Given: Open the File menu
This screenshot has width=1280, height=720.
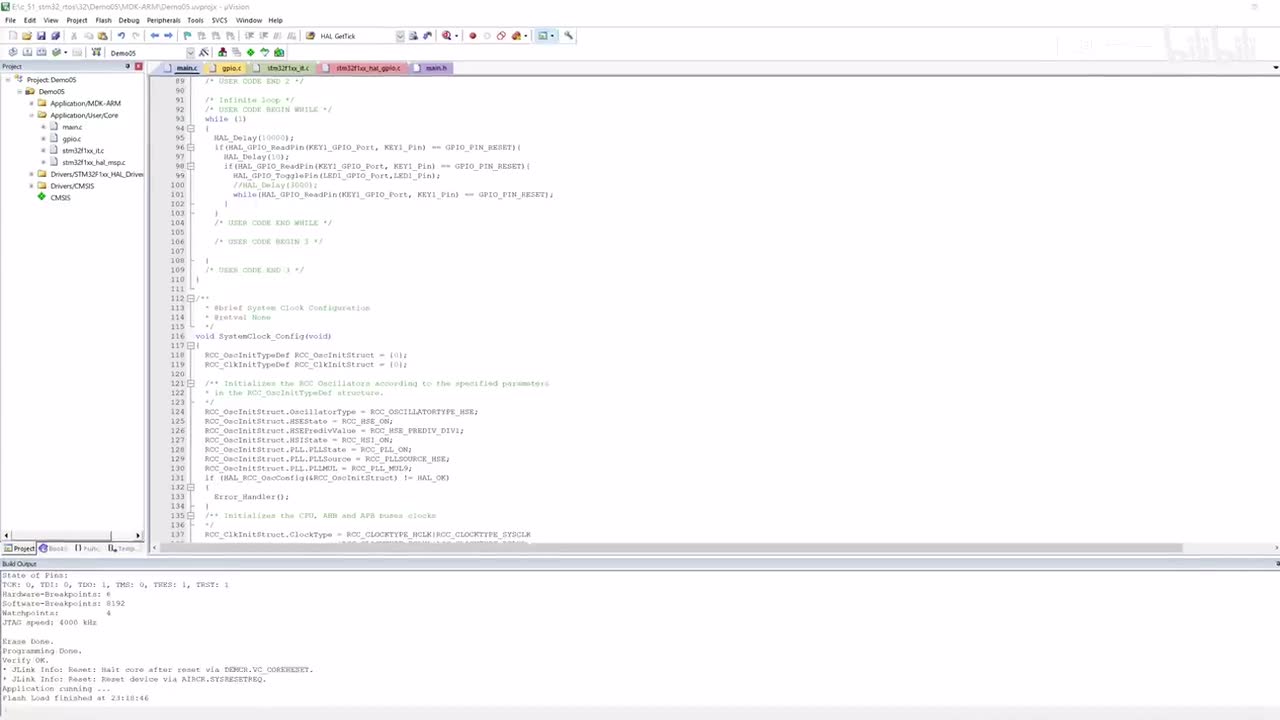Looking at the screenshot, I should point(10,20).
